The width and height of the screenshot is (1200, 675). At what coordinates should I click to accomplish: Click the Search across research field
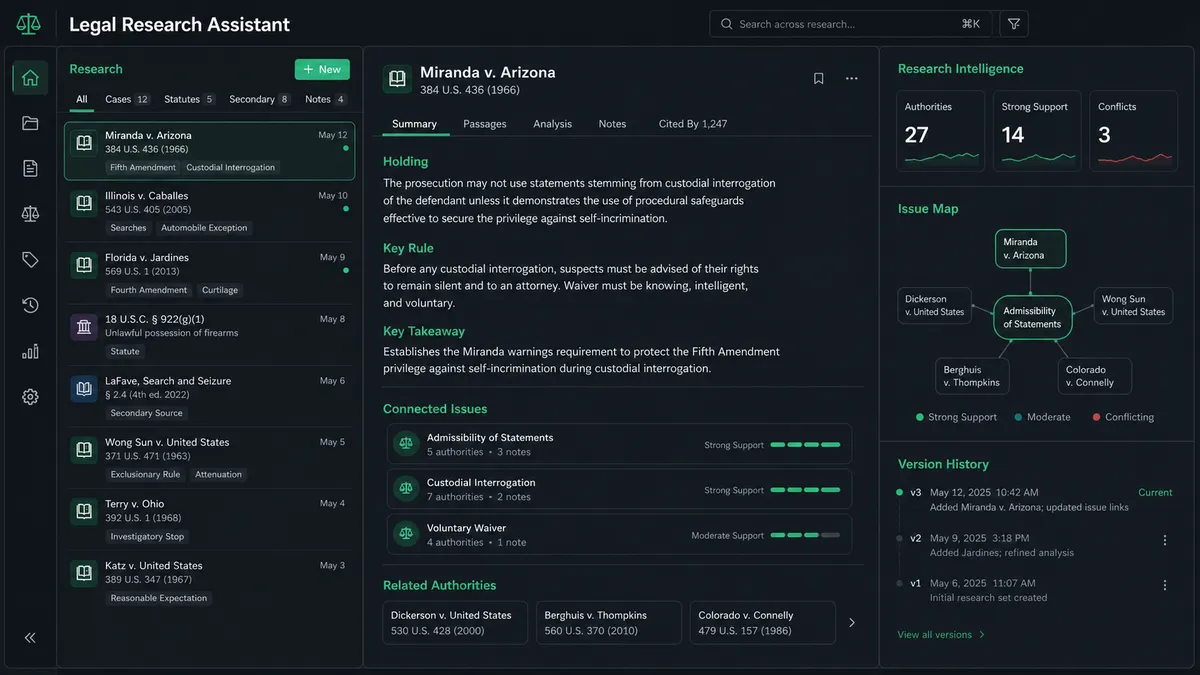click(850, 24)
